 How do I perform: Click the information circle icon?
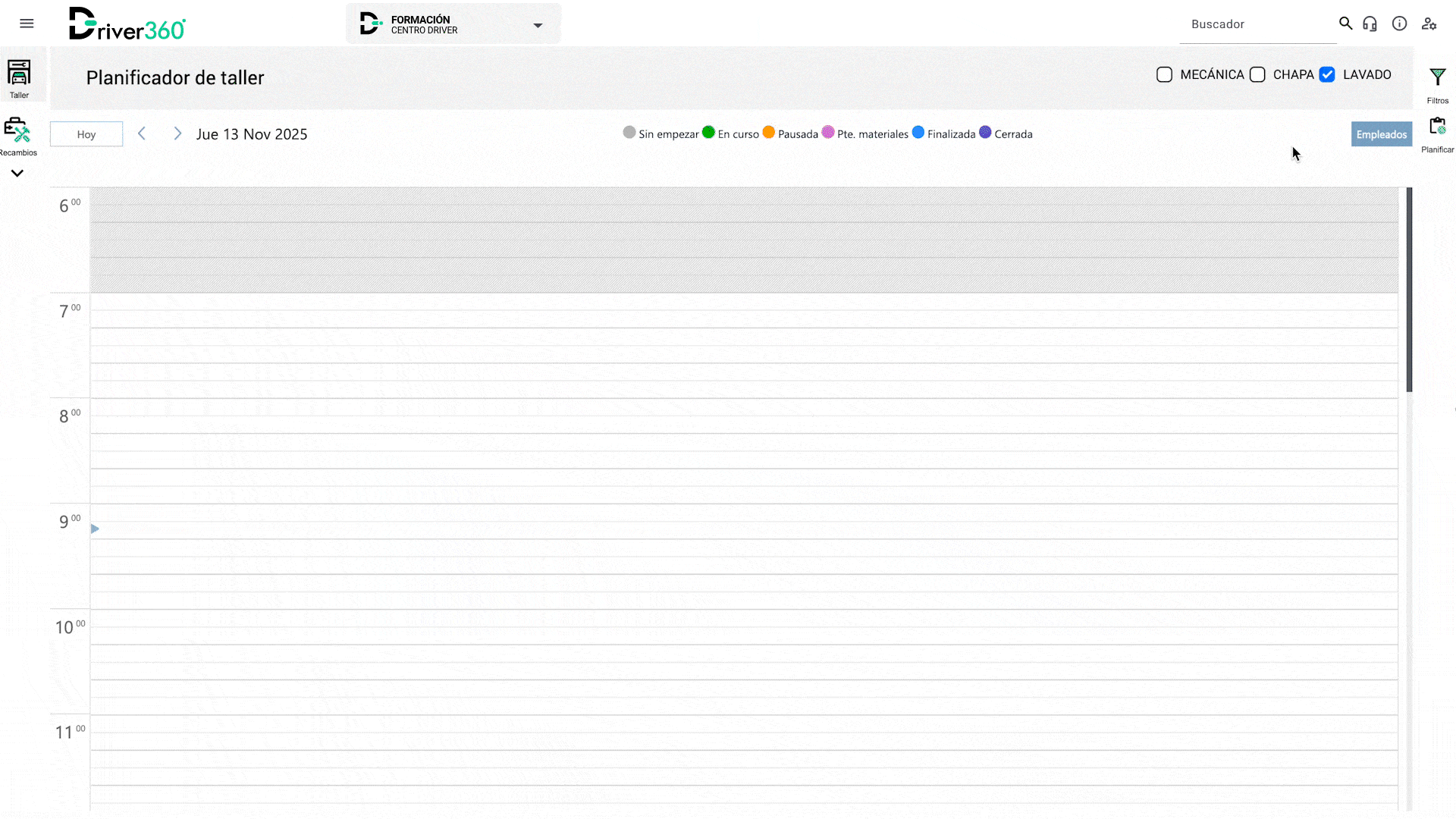tap(1399, 24)
